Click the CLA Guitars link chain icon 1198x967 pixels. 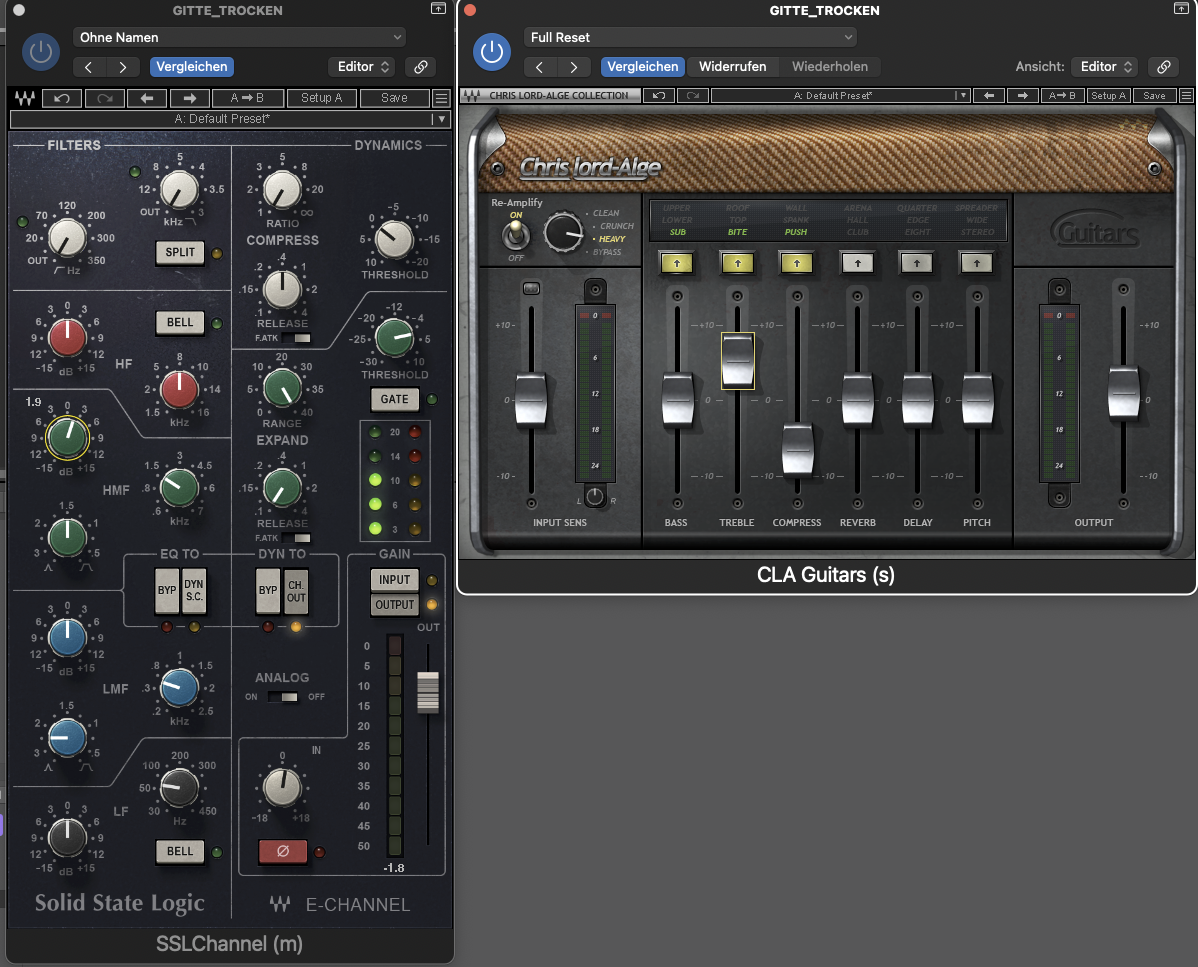pyautogui.click(x=1162, y=67)
